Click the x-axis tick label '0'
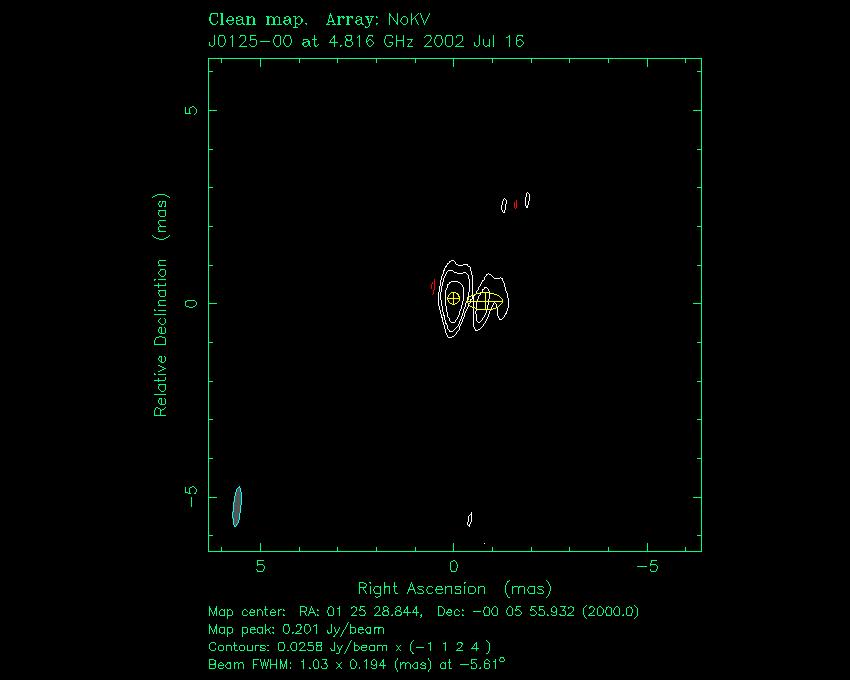Screen dimensions: 850x680 [x=453, y=567]
